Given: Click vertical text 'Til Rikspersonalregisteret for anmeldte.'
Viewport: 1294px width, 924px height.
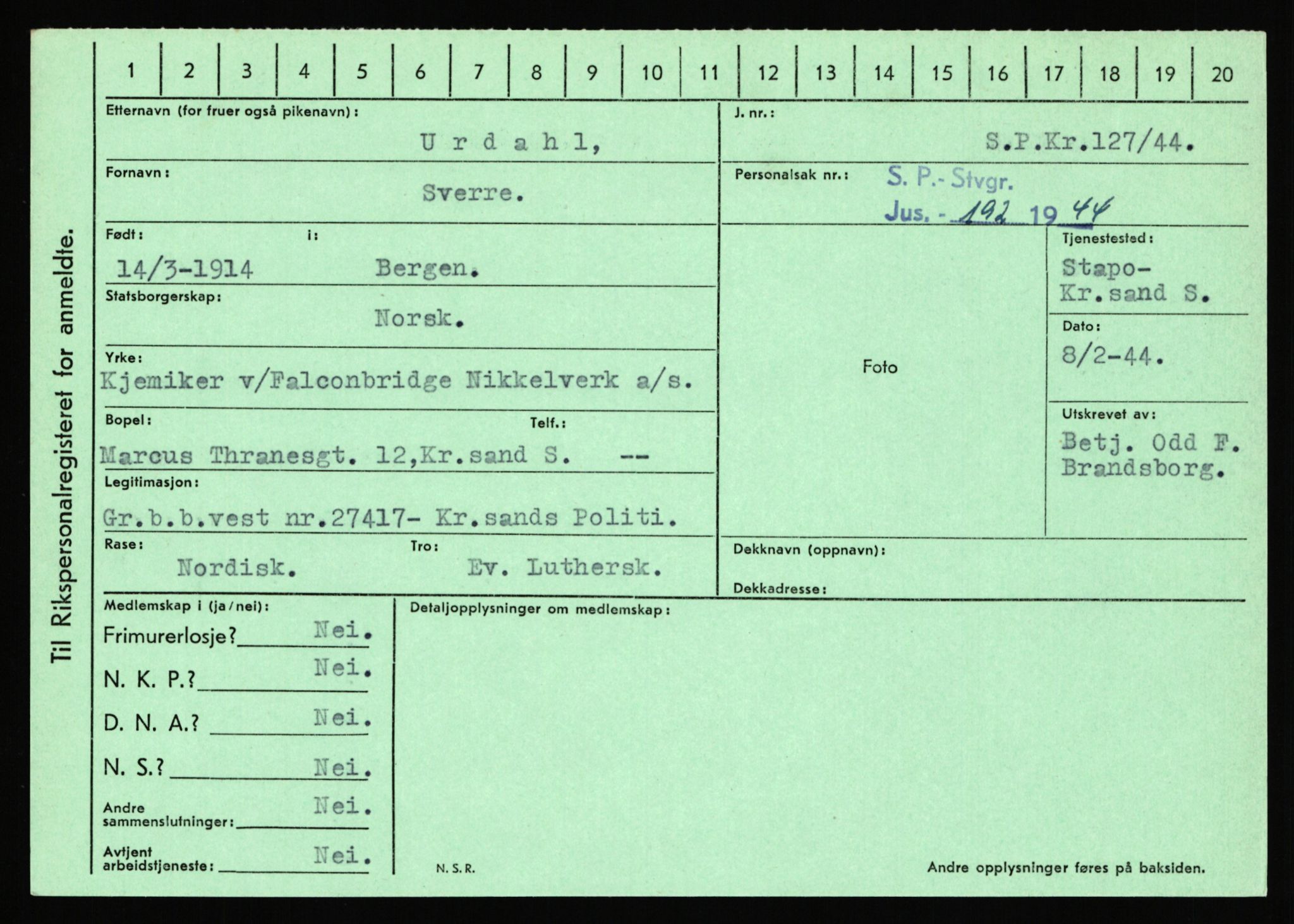Looking at the screenshot, I should click(x=64, y=447).
